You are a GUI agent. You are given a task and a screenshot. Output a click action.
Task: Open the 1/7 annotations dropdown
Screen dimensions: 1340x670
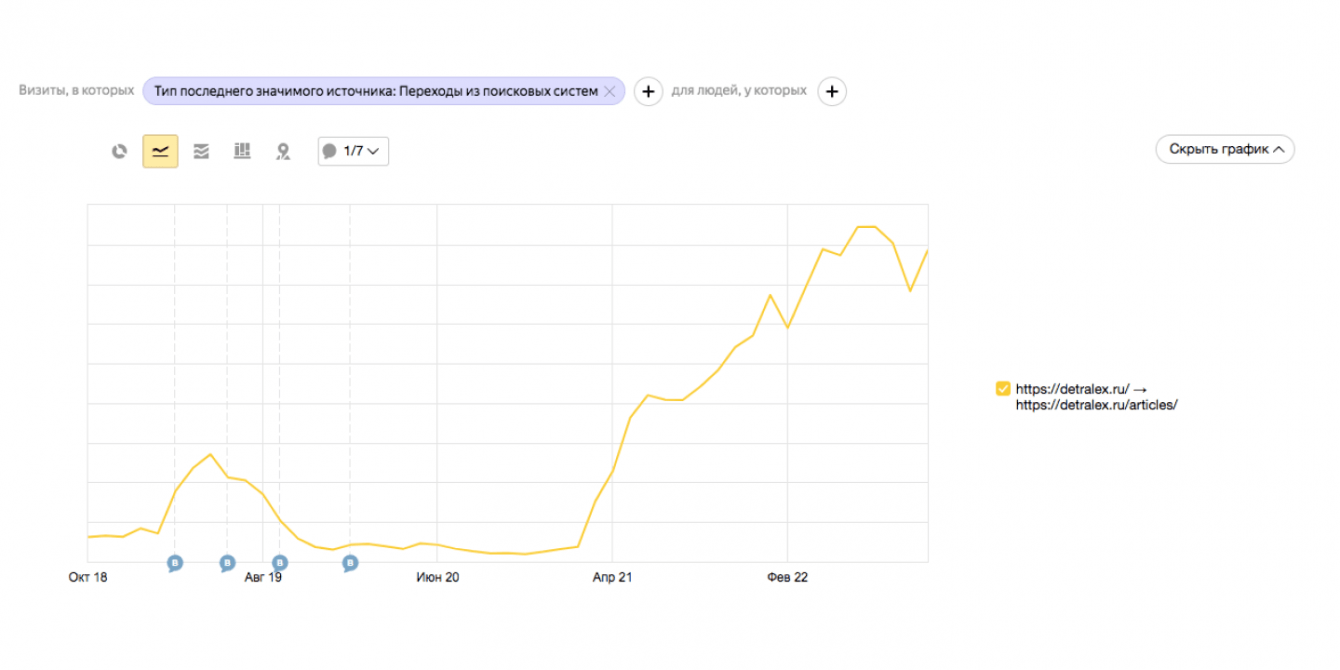(353, 152)
